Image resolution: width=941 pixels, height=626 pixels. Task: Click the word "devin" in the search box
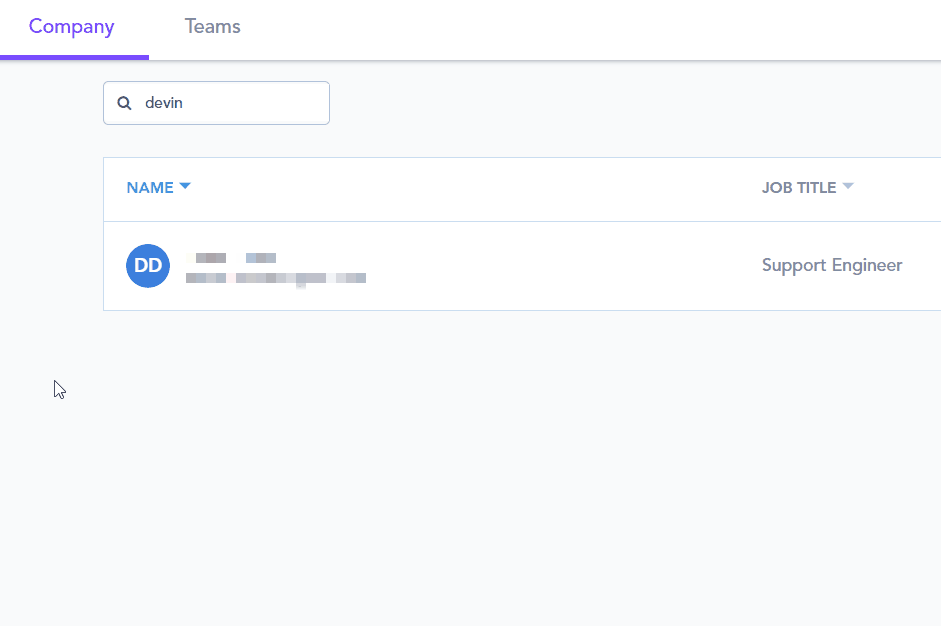[164, 103]
